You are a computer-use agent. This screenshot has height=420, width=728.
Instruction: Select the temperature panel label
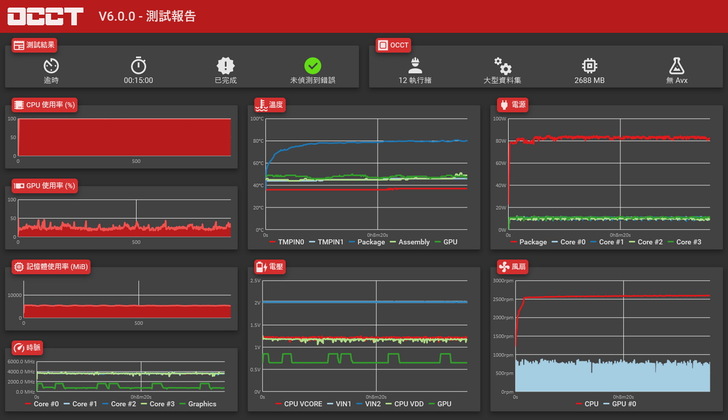click(x=270, y=105)
